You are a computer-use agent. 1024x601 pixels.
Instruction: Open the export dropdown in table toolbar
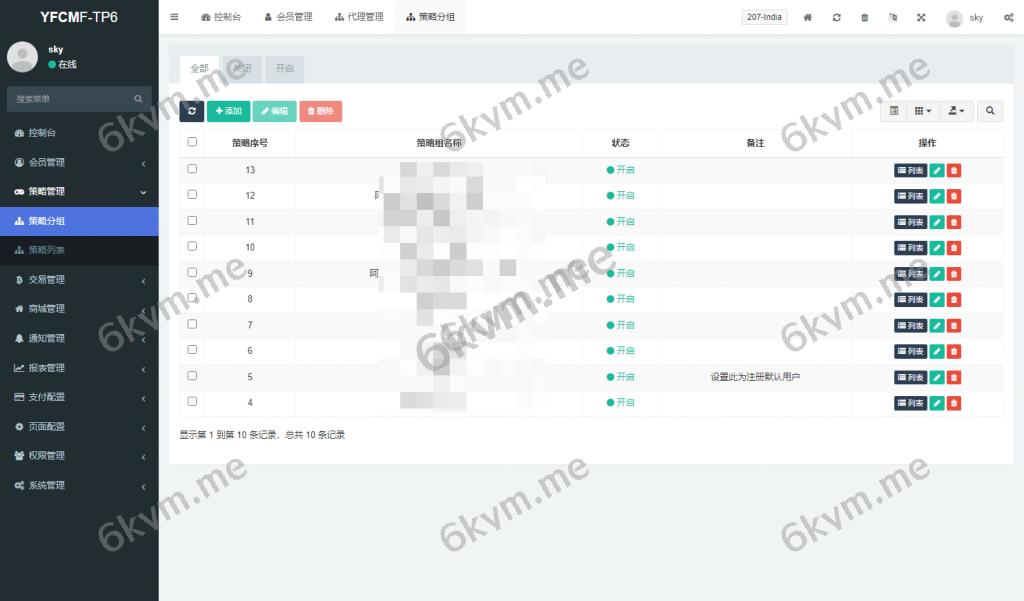click(957, 111)
